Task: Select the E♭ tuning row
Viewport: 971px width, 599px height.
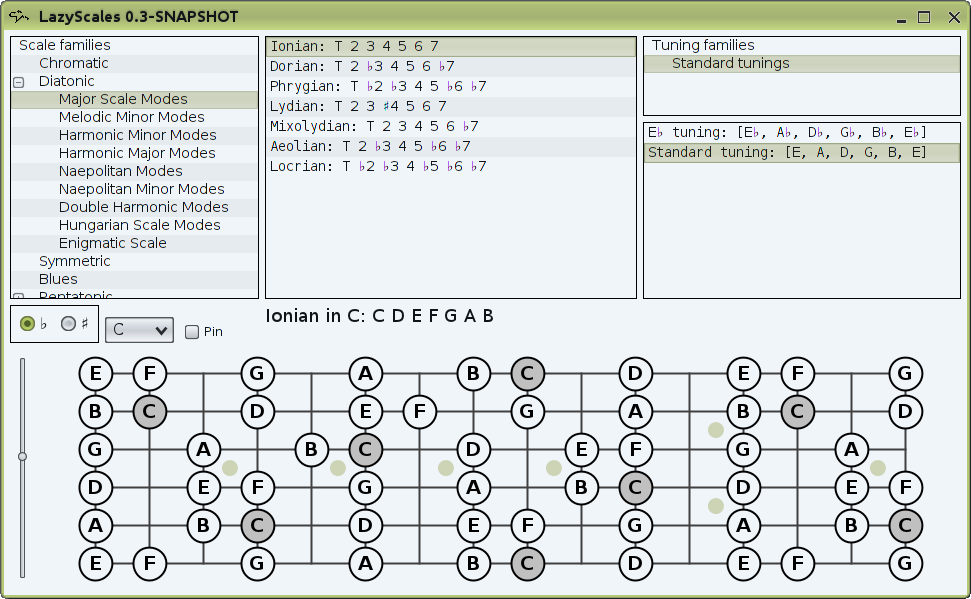Action: 802,133
